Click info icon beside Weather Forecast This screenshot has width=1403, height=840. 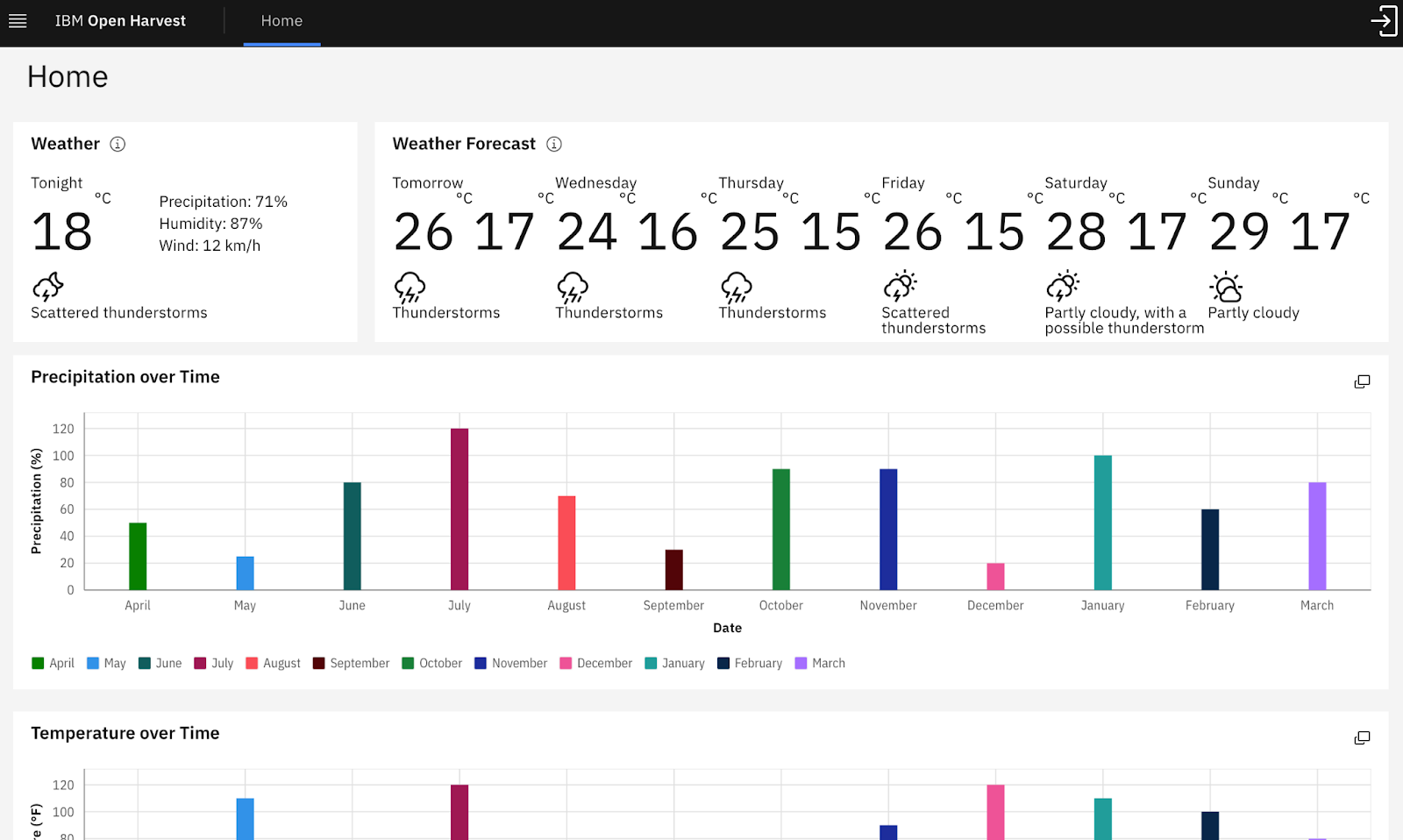tap(554, 144)
